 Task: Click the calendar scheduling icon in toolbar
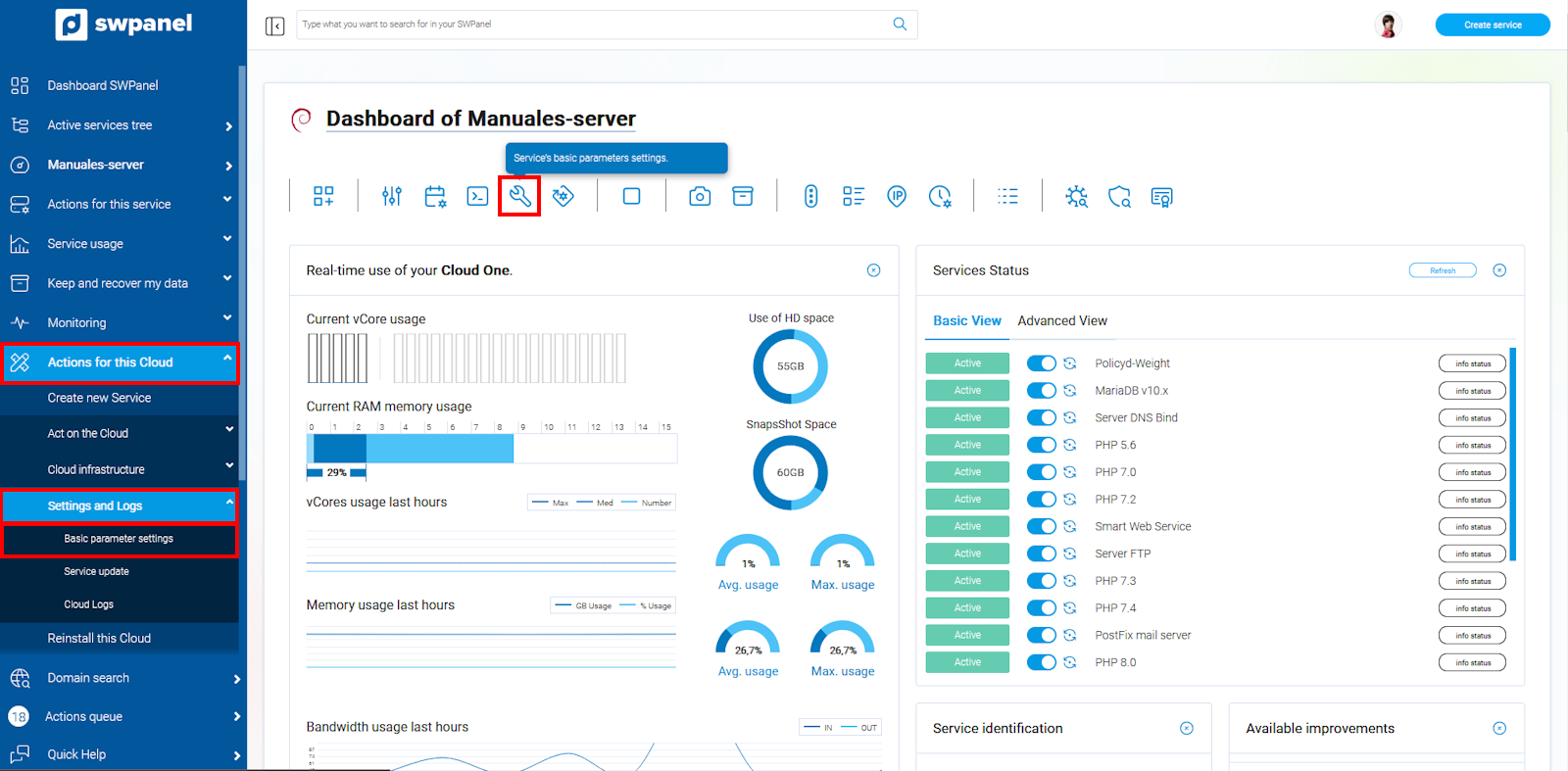point(435,197)
